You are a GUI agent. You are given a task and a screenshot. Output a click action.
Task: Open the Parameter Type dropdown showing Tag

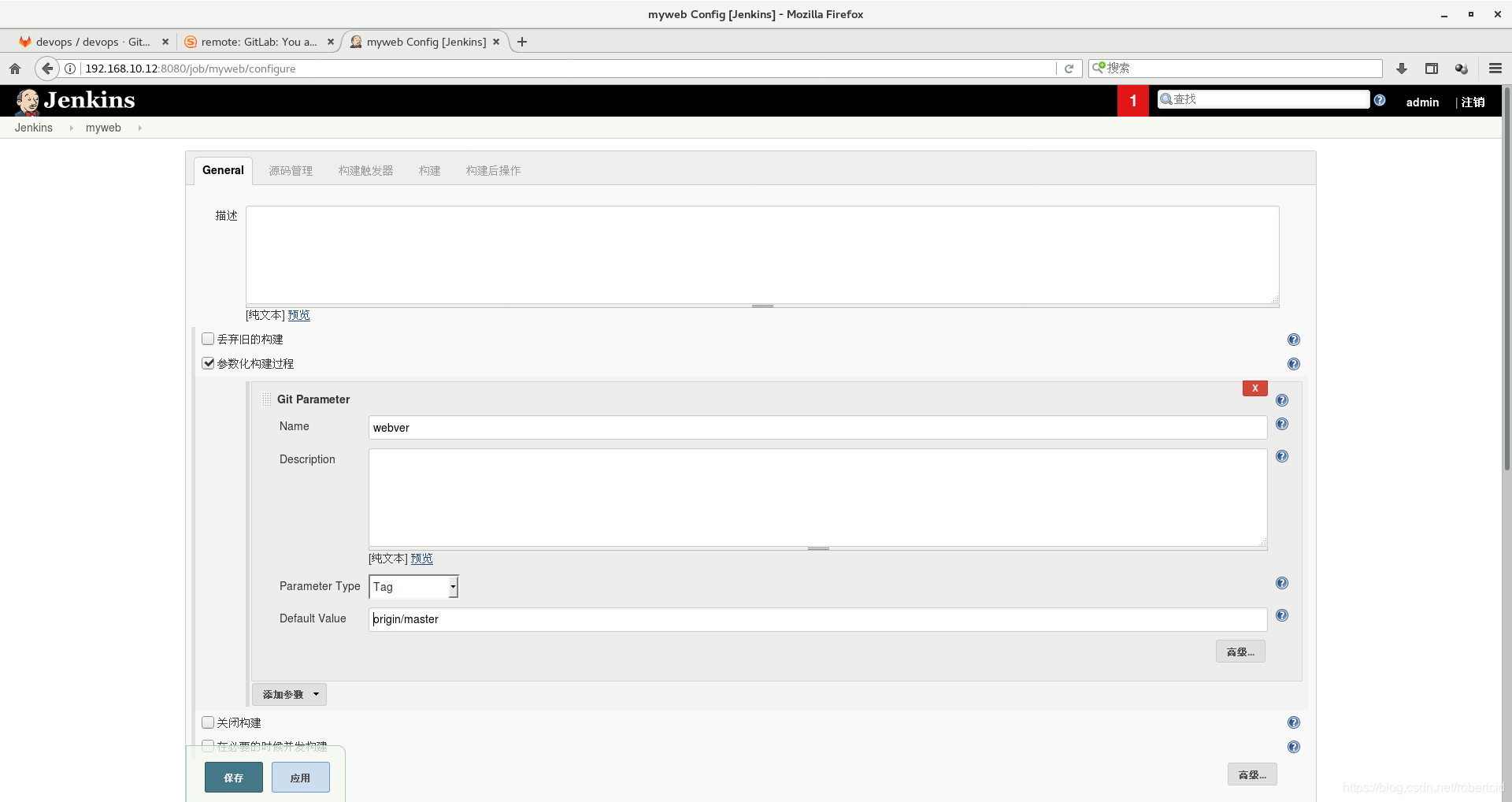pyautogui.click(x=413, y=587)
